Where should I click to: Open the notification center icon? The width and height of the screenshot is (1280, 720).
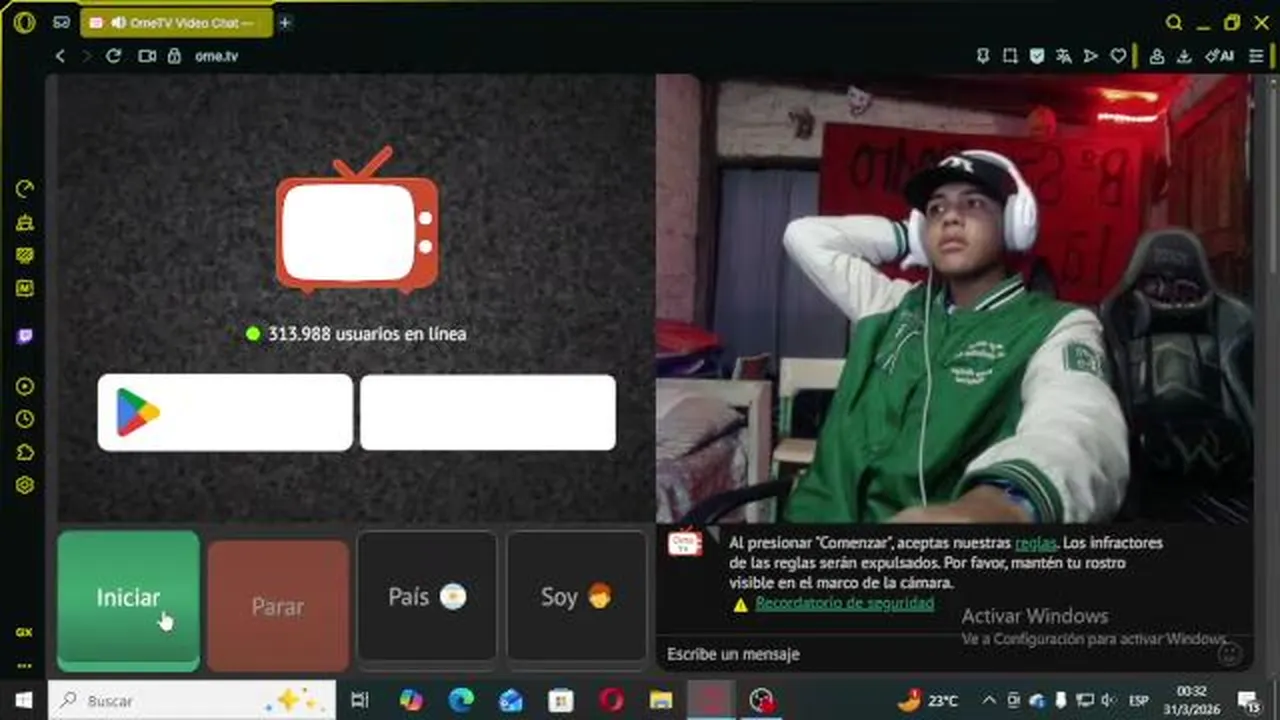coord(1250,700)
